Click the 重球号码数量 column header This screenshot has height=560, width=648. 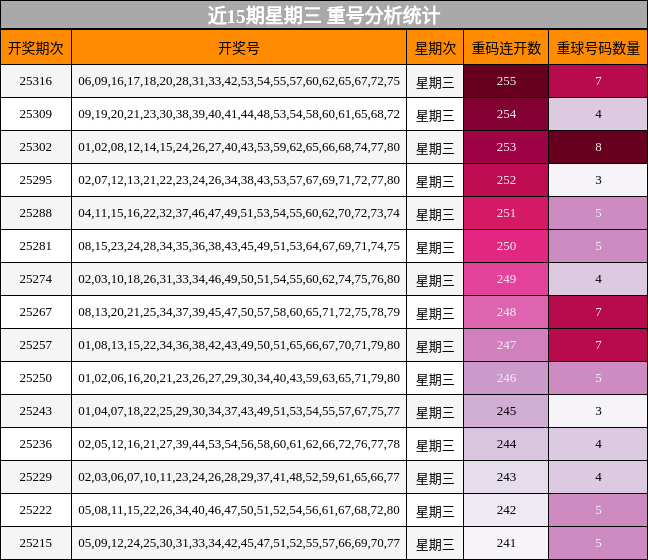pos(598,48)
